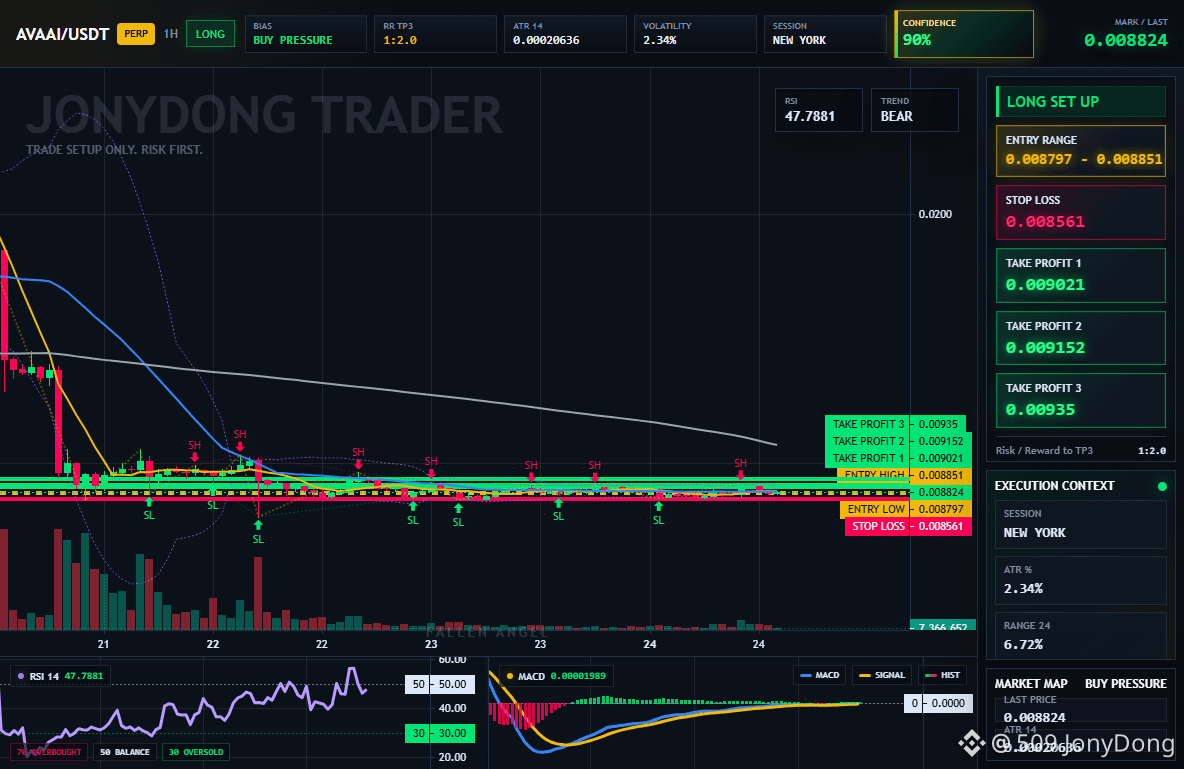The image size is (1184, 769).
Task: Click the Last Price 0.008824 field
Action: click(x=1081, y=709)
